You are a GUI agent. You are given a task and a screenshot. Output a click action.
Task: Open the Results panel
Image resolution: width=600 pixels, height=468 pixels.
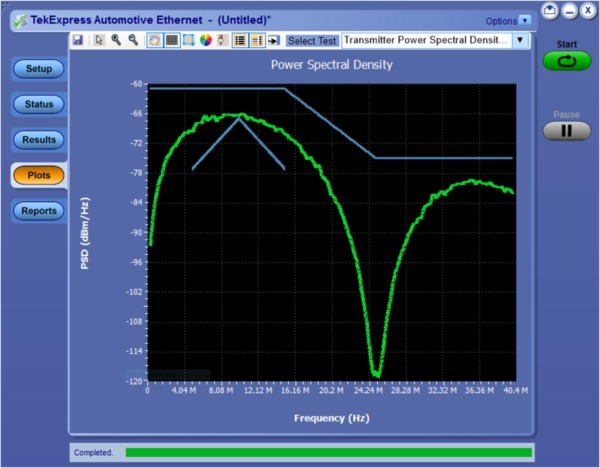[x=39, y=140]
